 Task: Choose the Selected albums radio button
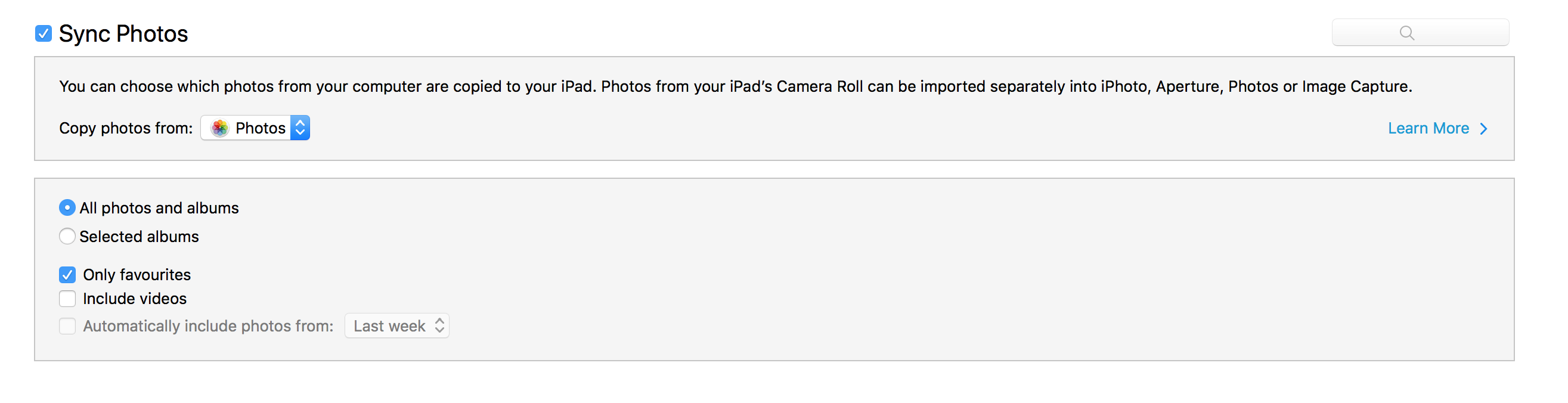67,236
